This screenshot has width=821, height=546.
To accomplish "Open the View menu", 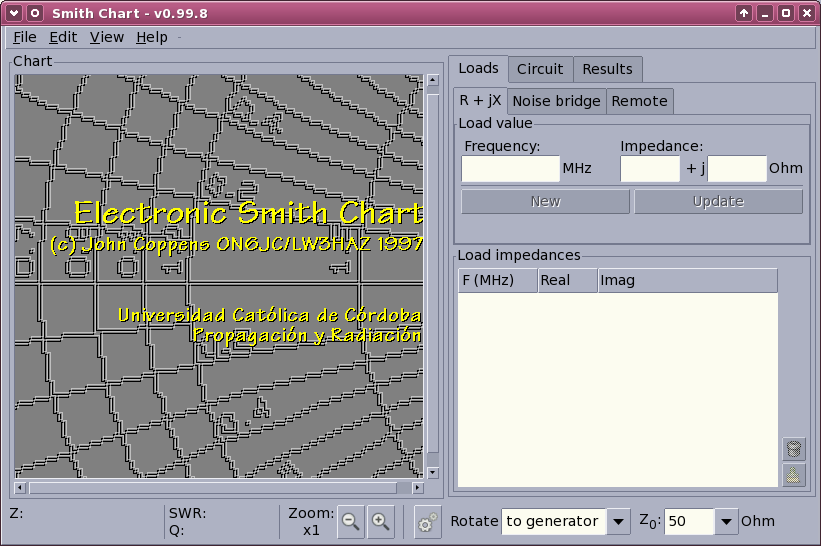I will 107,37.
